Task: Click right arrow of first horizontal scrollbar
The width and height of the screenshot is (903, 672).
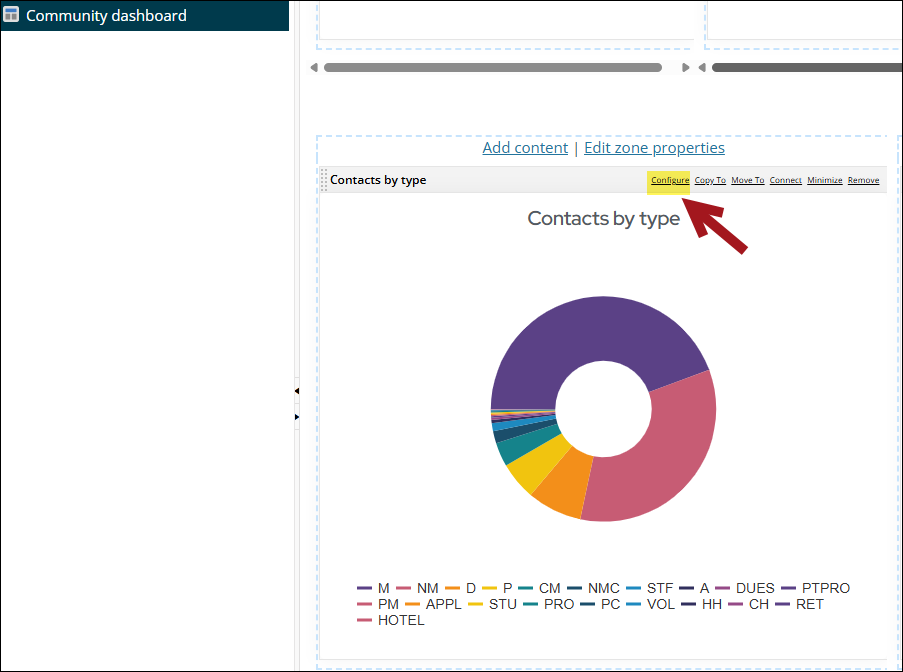Action: pos(685,68)
